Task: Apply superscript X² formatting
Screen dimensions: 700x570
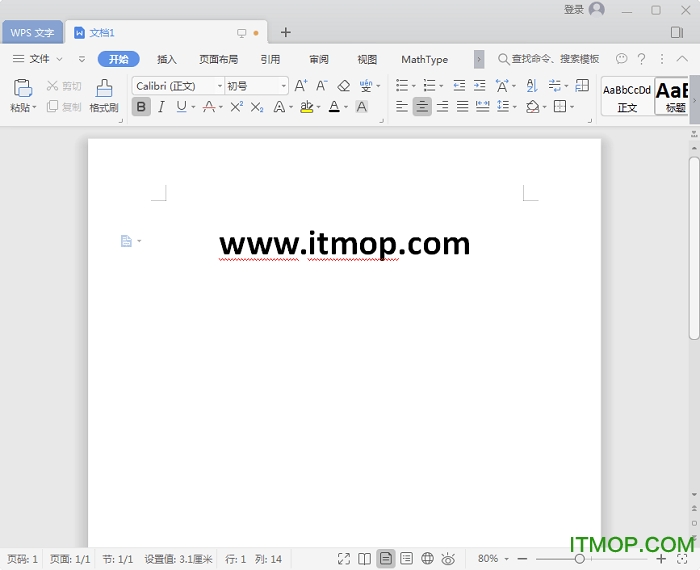Action: 237,107
